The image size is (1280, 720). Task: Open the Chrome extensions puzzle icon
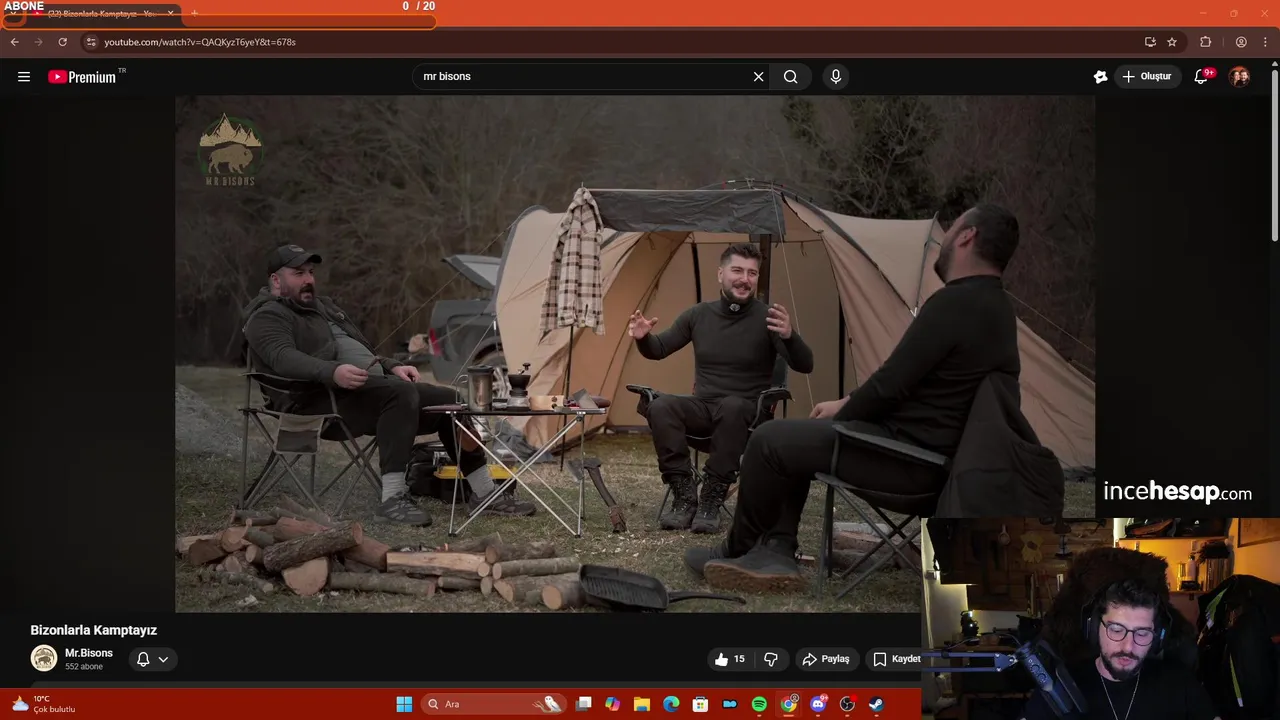[x=1205, y=42]
